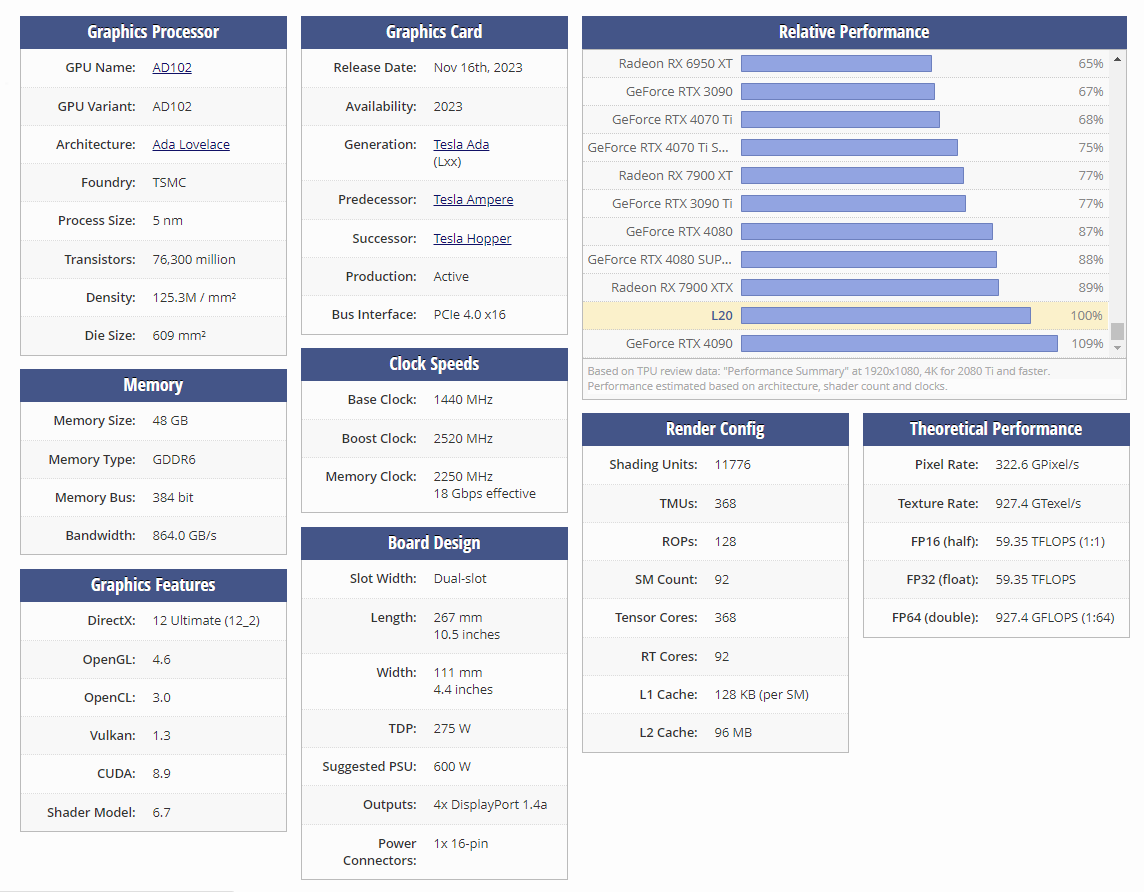Image resolution: width=1144 pixels, height=892 pixels.
Task: Click the GeForce RTX 4090 performance bar
Action: pyautogui.click(x=900, y=344)
